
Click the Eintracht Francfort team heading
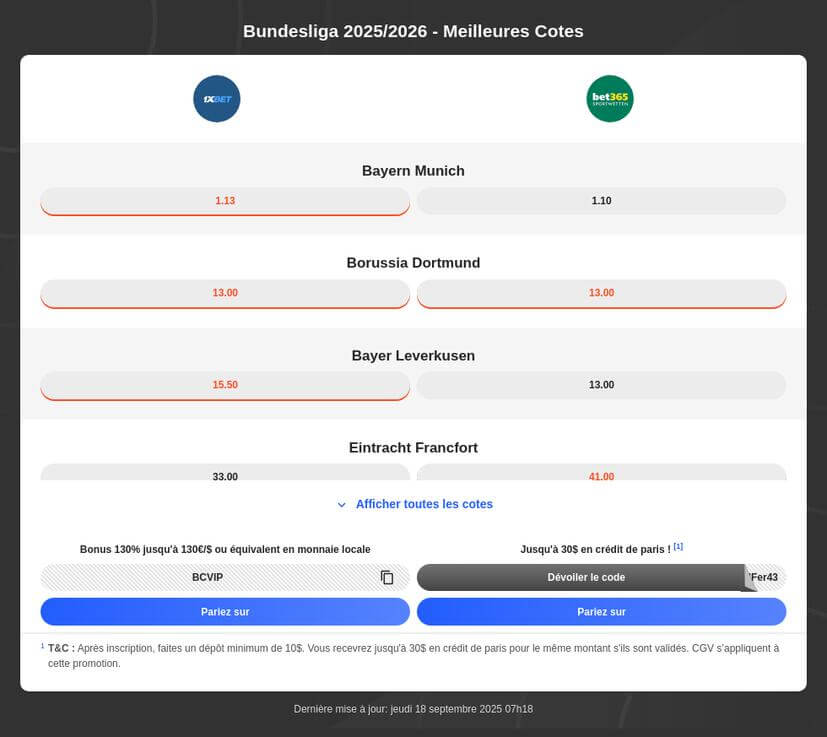[x=413, y=448]
